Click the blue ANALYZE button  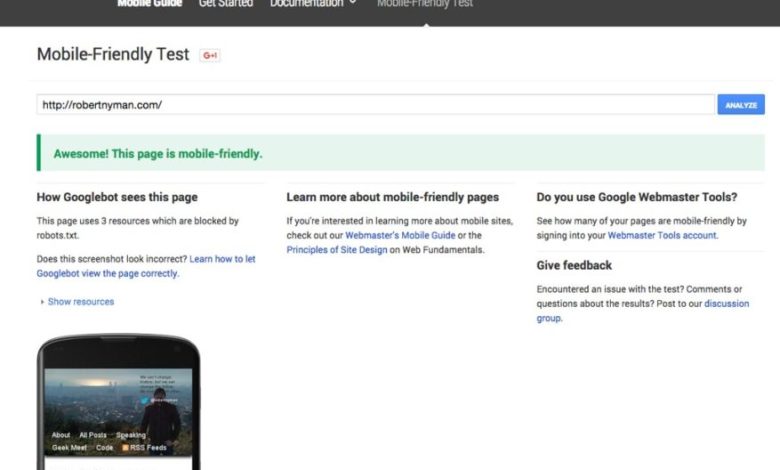pyautogui.click(x=741, y=105)
